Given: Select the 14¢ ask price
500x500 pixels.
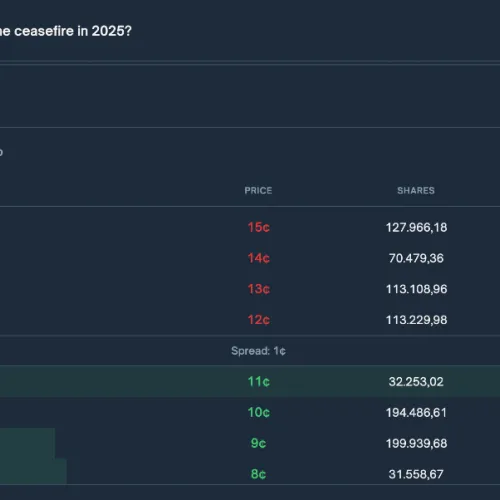Looking at the screenshot, I should [258, 258].
